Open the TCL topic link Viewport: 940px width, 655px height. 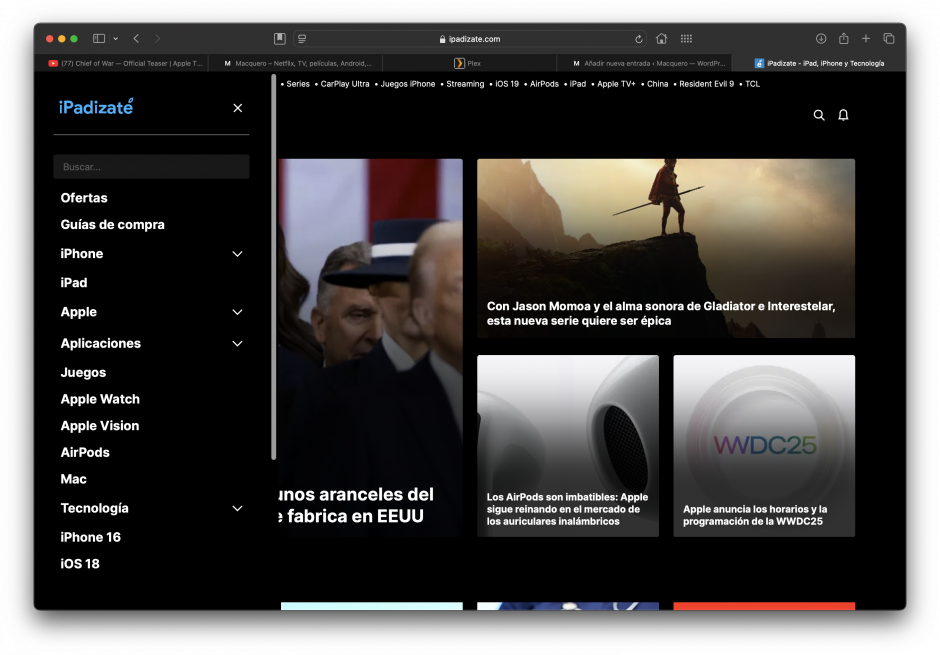(x=752, y=84)
